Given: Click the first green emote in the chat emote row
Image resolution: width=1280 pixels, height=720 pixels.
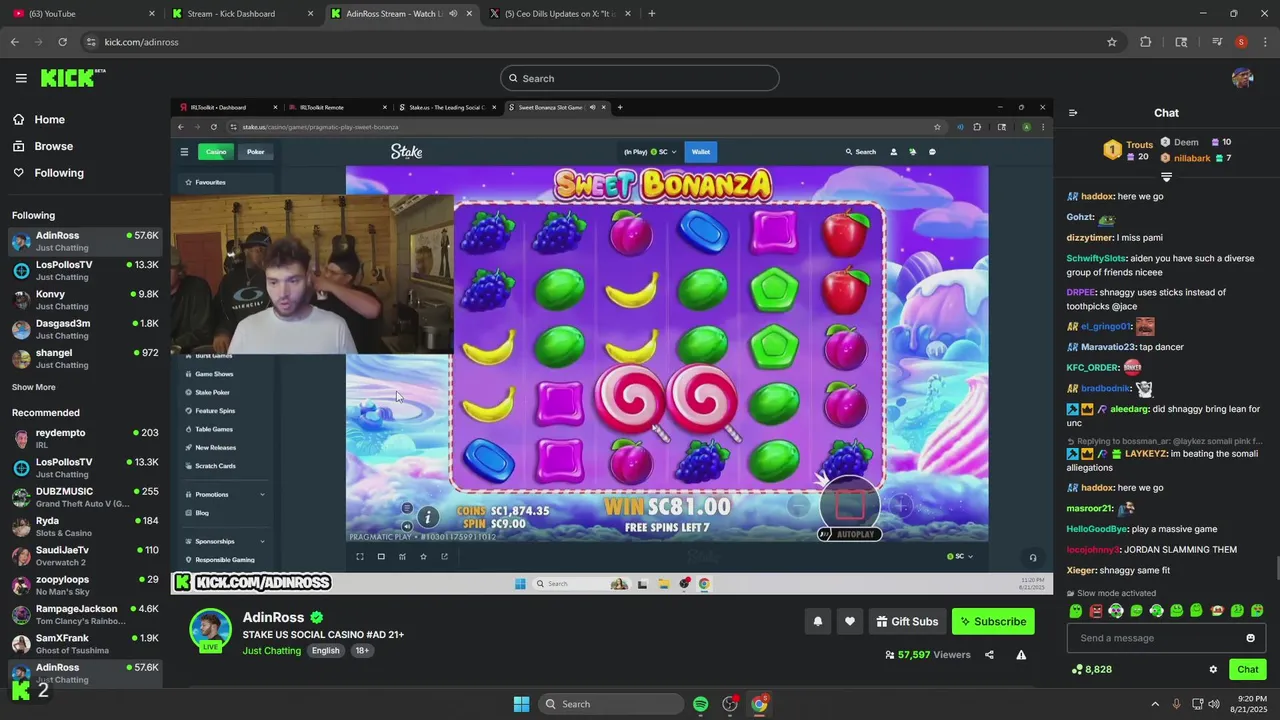Looking at the screenshot, I should coord(1075,611).
